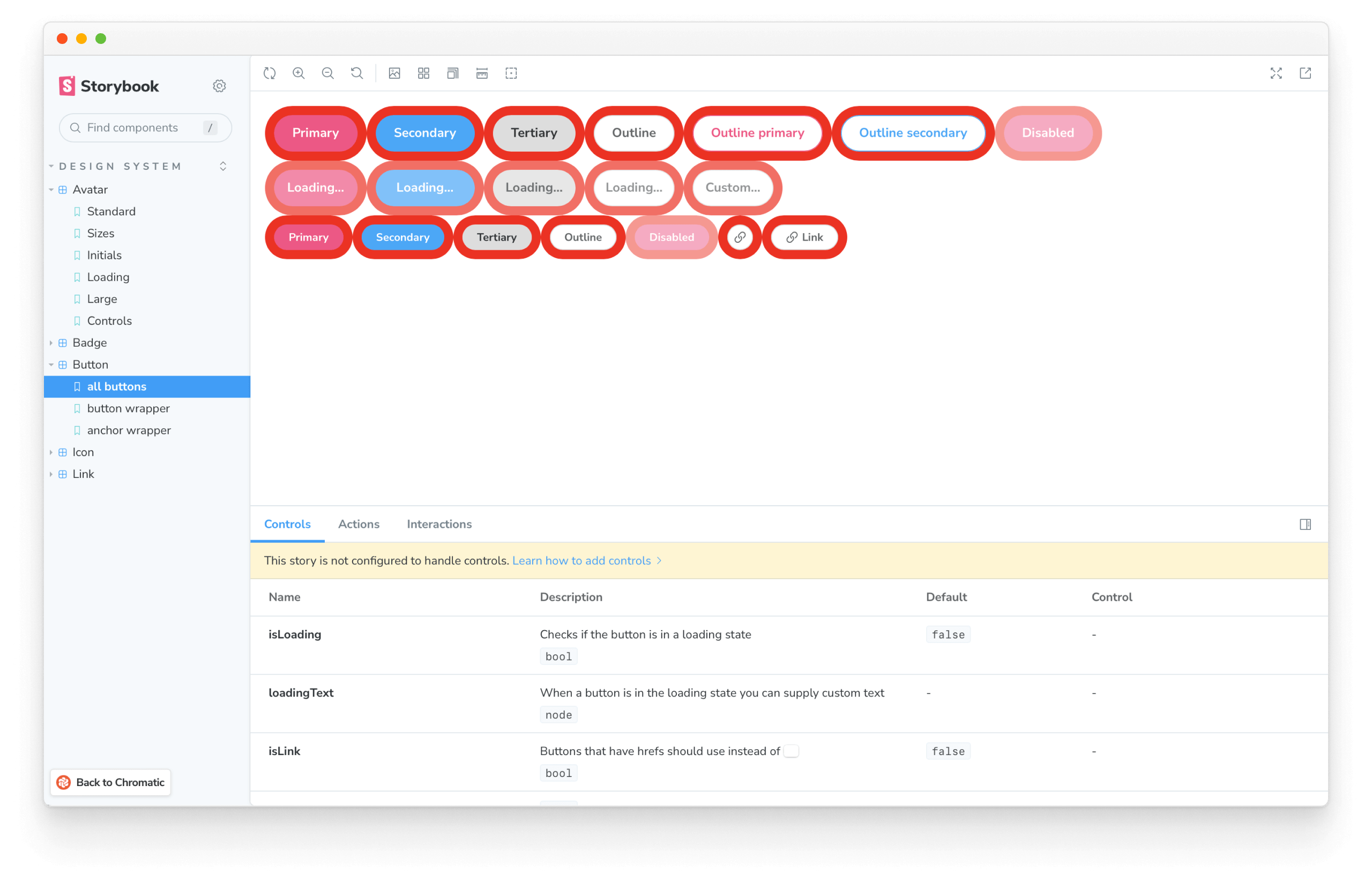Image resolution: width=1372 pixels, height=882 pixels.
Task: Click the zoom in icon in toolbar
Action: (x=298, y=73)
